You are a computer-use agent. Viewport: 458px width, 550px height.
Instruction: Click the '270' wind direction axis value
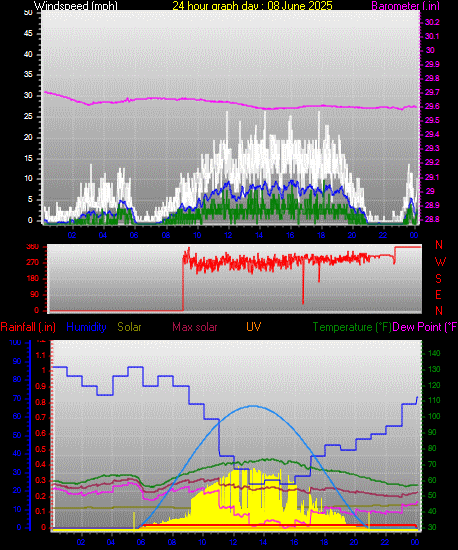pos(33,263)
